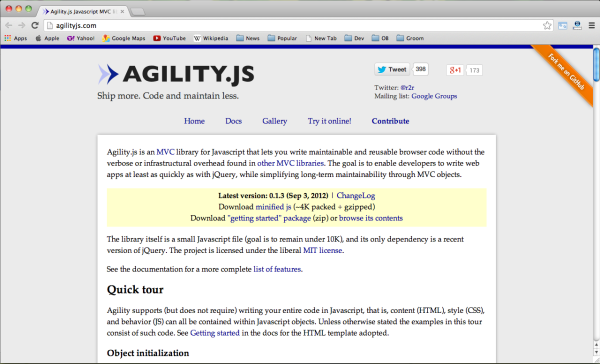
Task: Close the Agility.js browser tab
Action: coord(122,12)
